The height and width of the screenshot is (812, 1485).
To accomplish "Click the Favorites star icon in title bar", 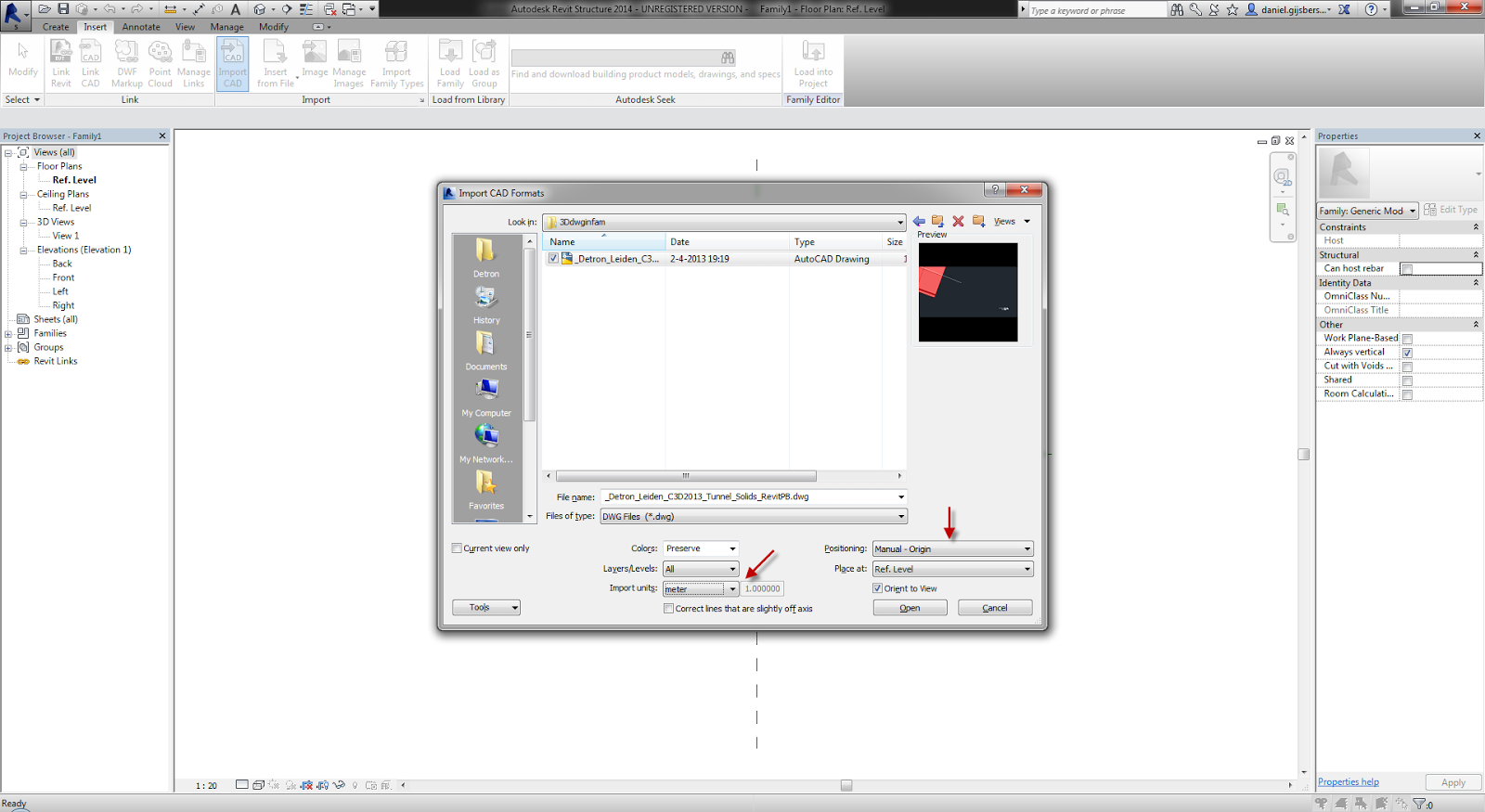I will point(1233,9).
